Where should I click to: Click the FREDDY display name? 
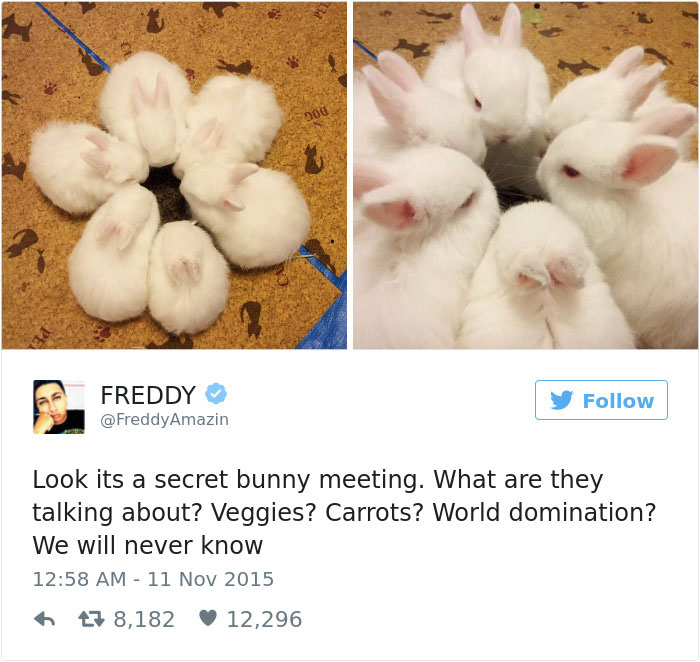[148, 395]
